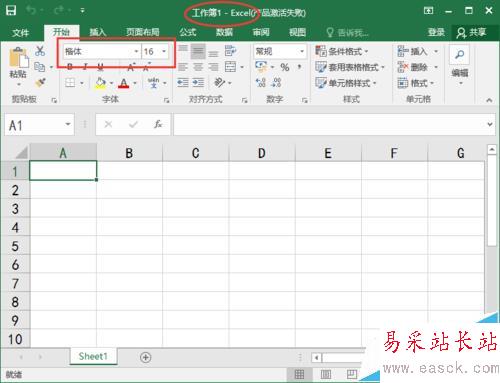
Task: Click Increase Font Size icon
Action: tap(131, 67)
